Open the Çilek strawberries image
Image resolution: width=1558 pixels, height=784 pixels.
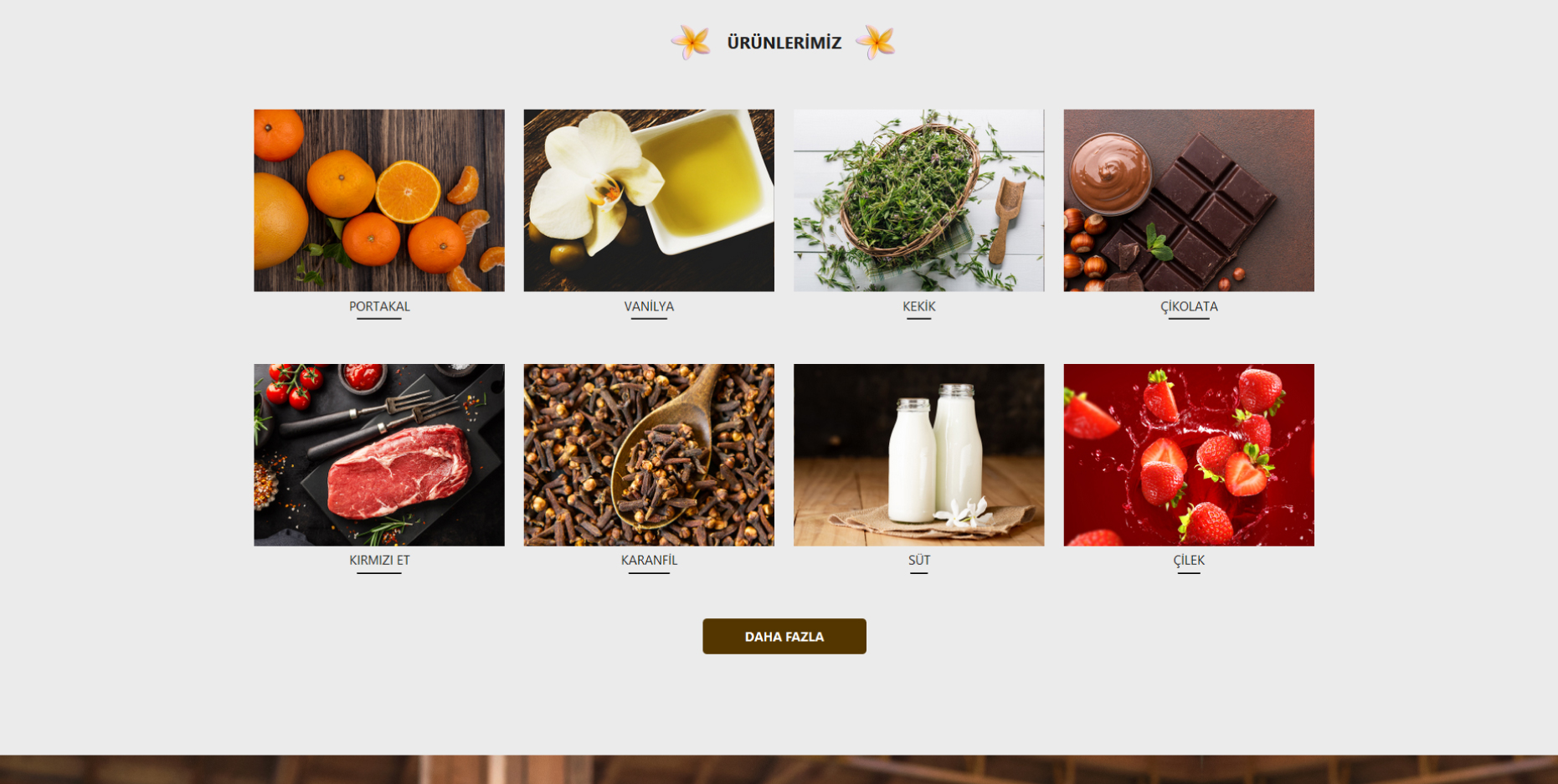(x=1189, y=454)
